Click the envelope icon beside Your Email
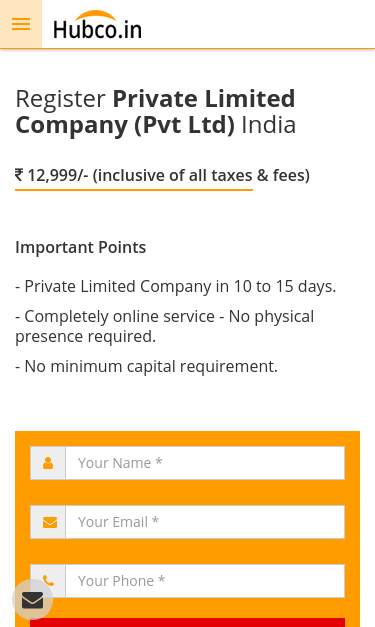The width and height of the screenshot is (375, 627). 50,522
